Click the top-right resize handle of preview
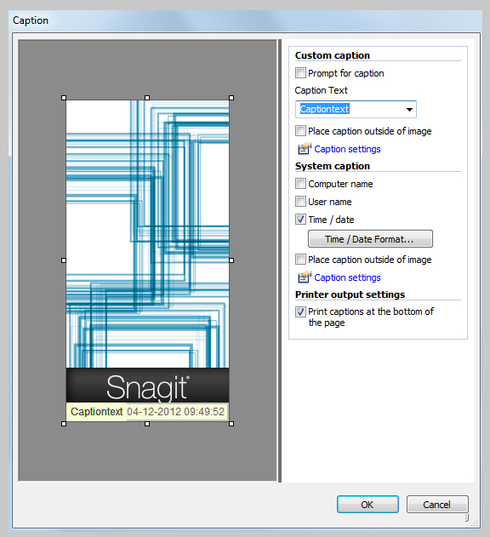Viewport: 490px width, 537px height. 231,98
